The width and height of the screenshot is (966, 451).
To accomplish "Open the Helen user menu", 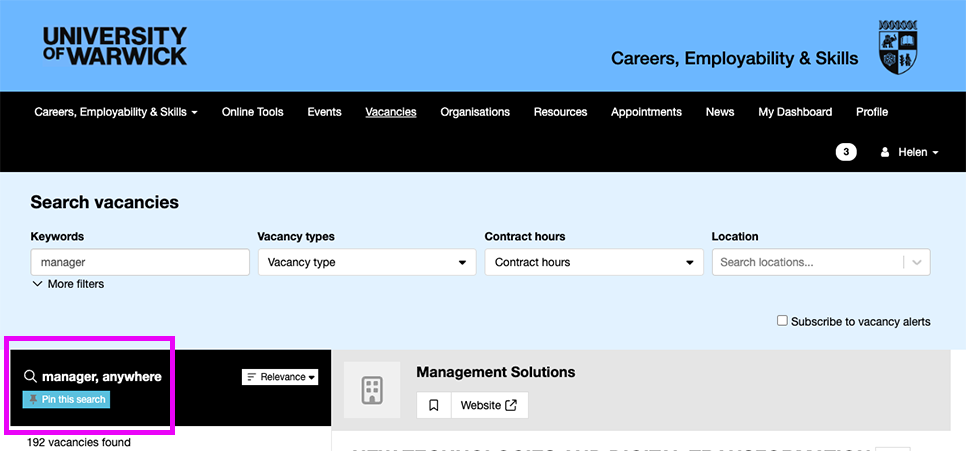I will (909, 152).
